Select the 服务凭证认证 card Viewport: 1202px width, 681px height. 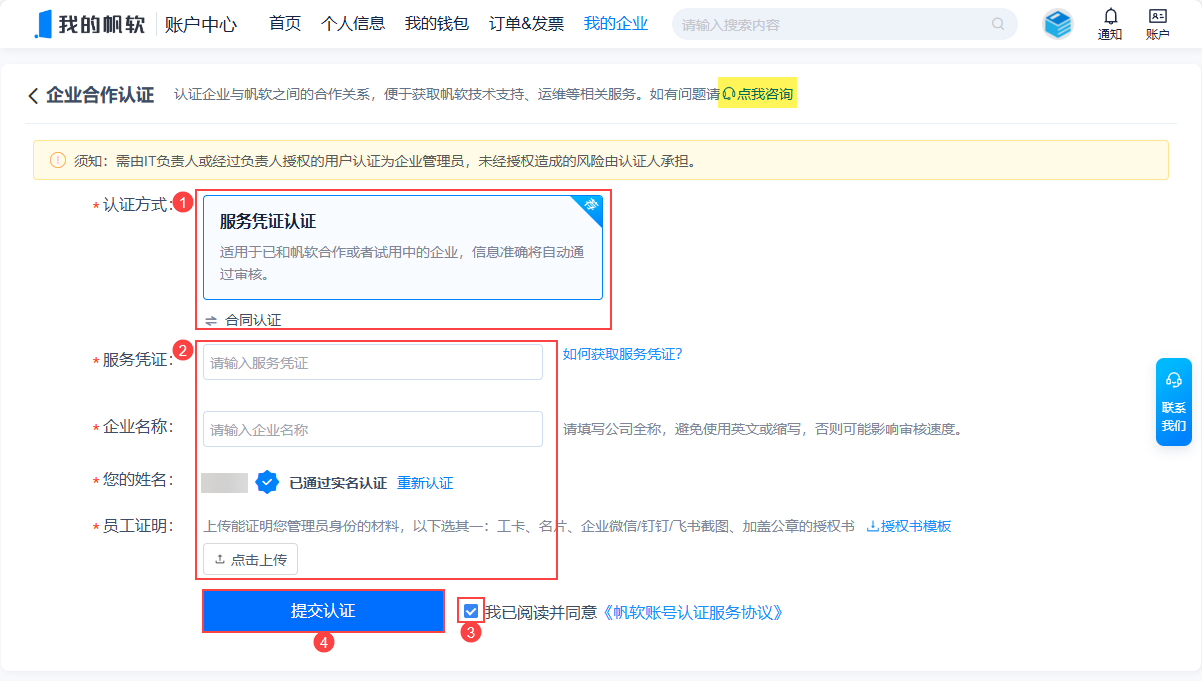click(403, 248)
